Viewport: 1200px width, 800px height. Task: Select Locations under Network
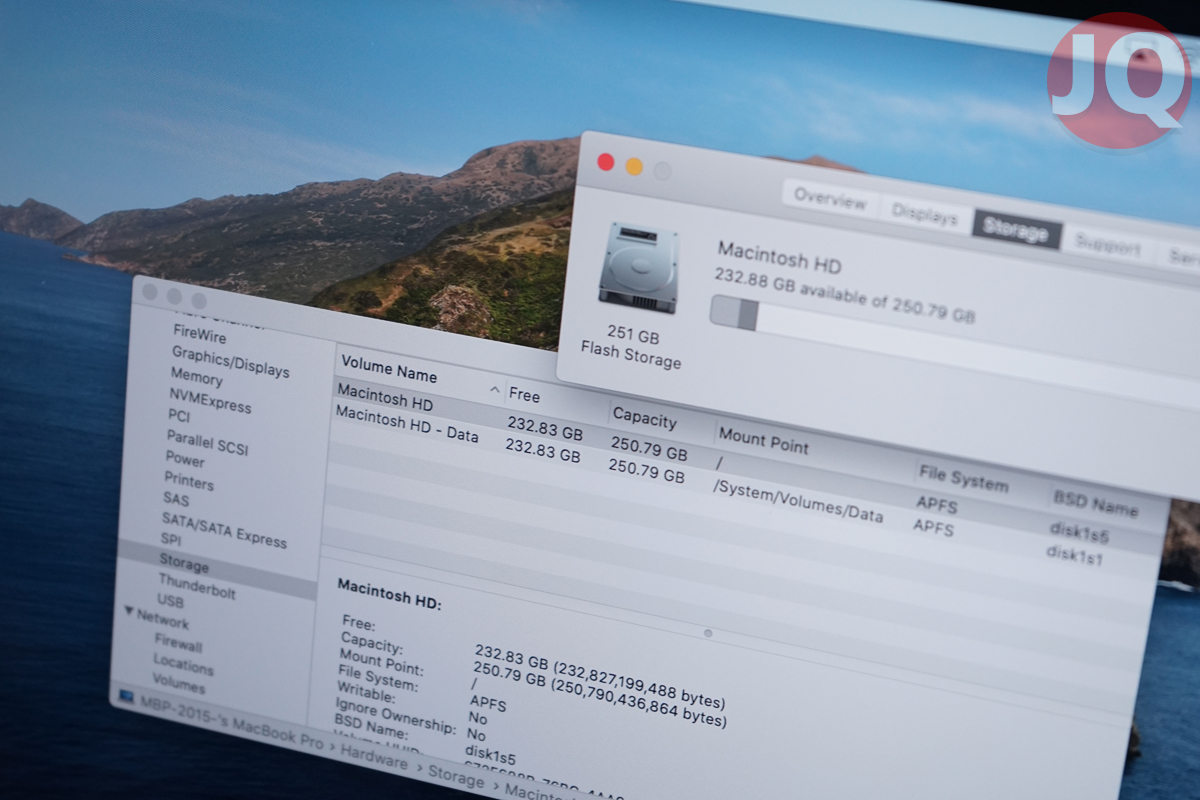183,664
